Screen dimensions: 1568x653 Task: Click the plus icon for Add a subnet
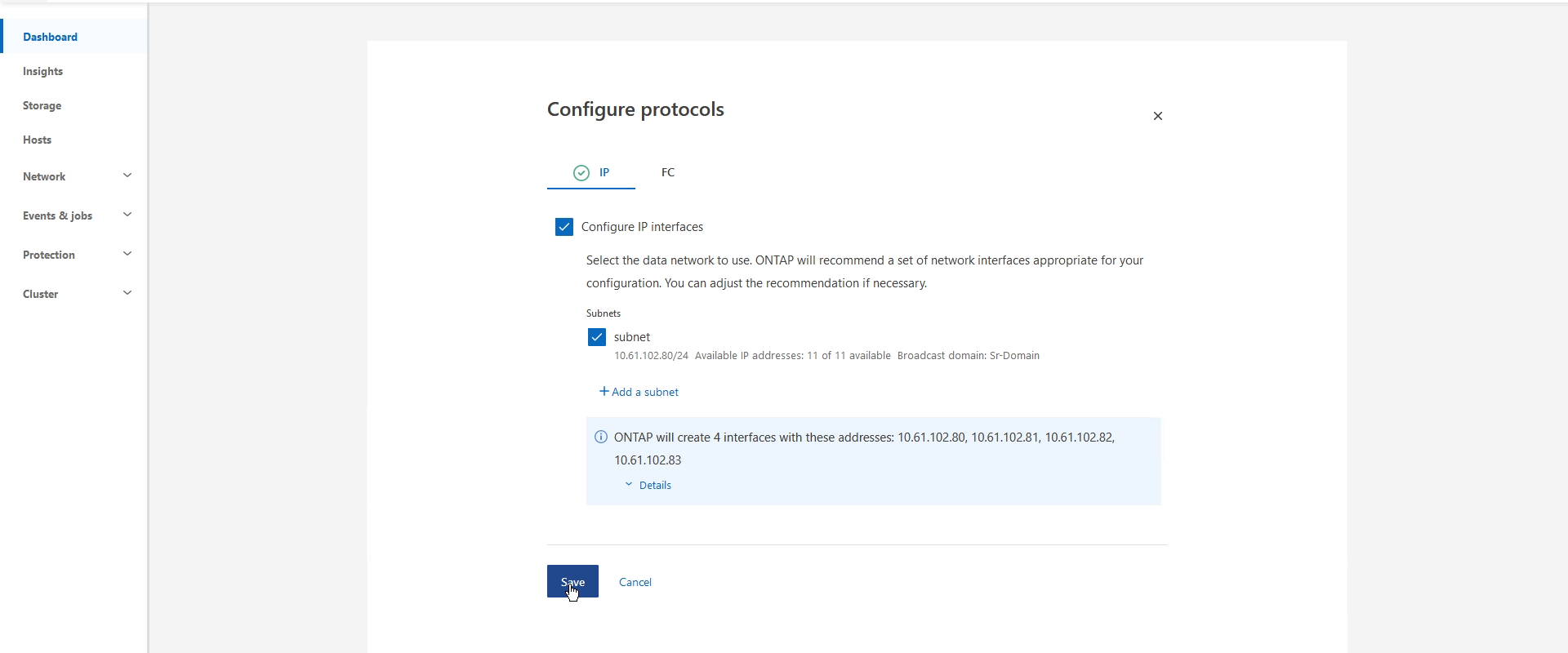pos(604,392)
